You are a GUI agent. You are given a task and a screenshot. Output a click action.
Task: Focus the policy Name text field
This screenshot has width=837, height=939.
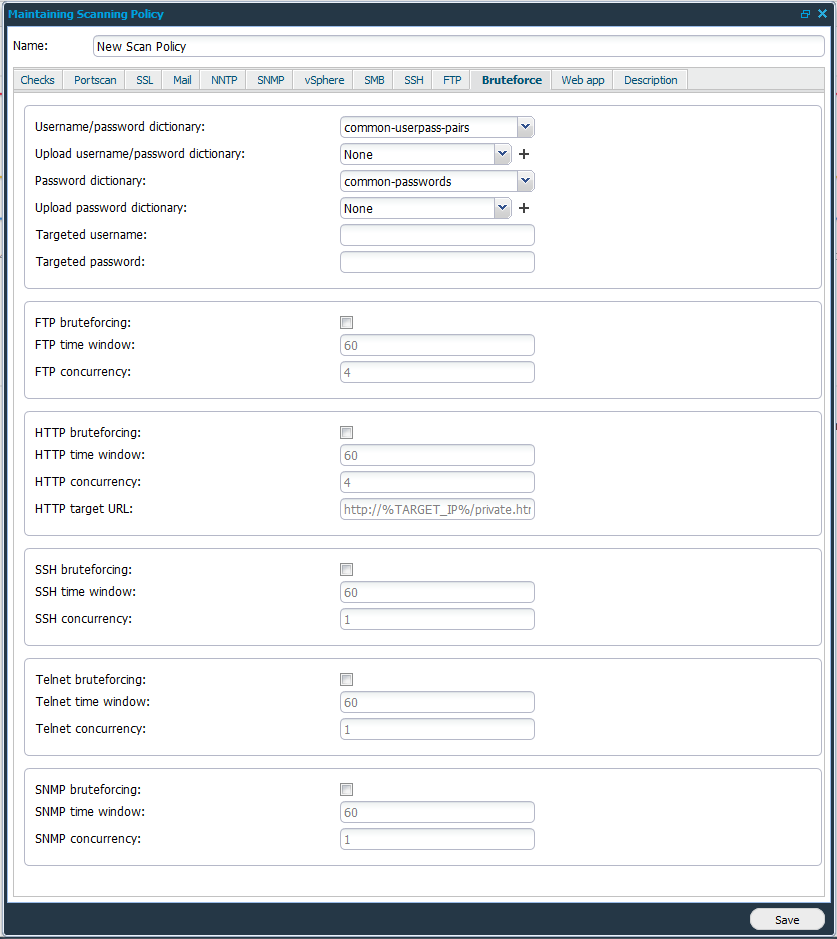(458, 47)
